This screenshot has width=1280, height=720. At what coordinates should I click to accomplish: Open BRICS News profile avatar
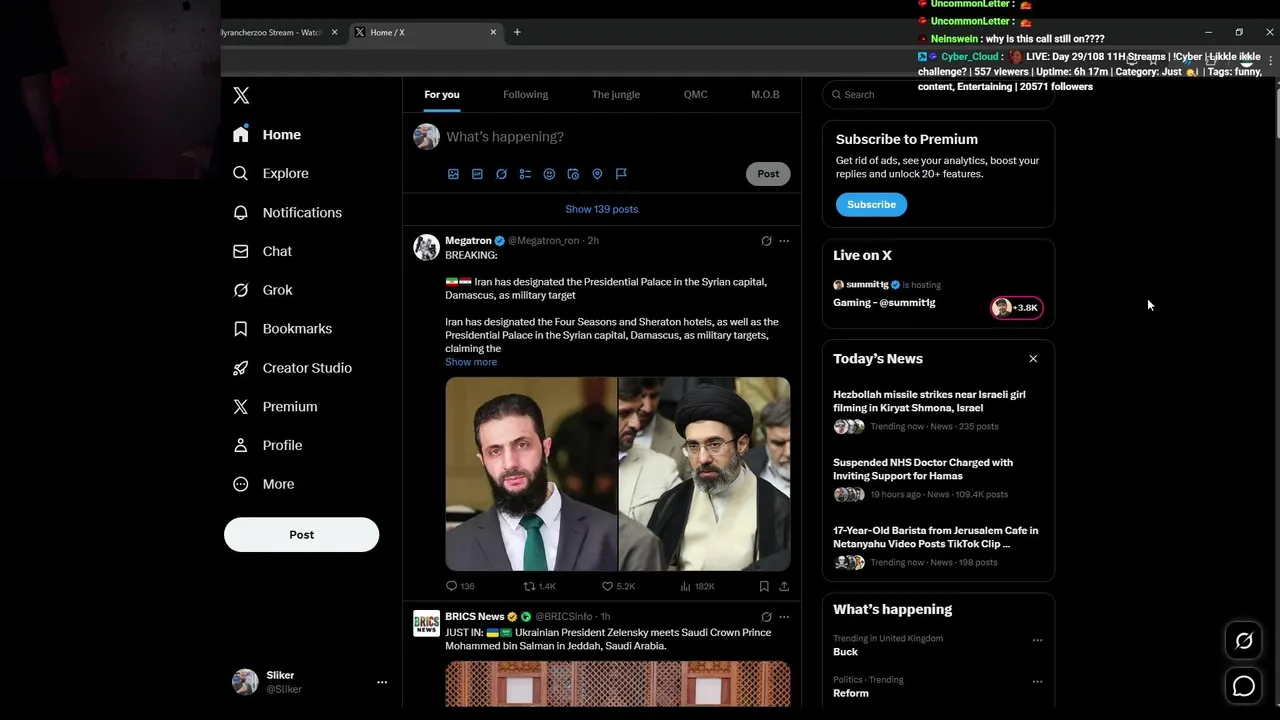(427, 623)
